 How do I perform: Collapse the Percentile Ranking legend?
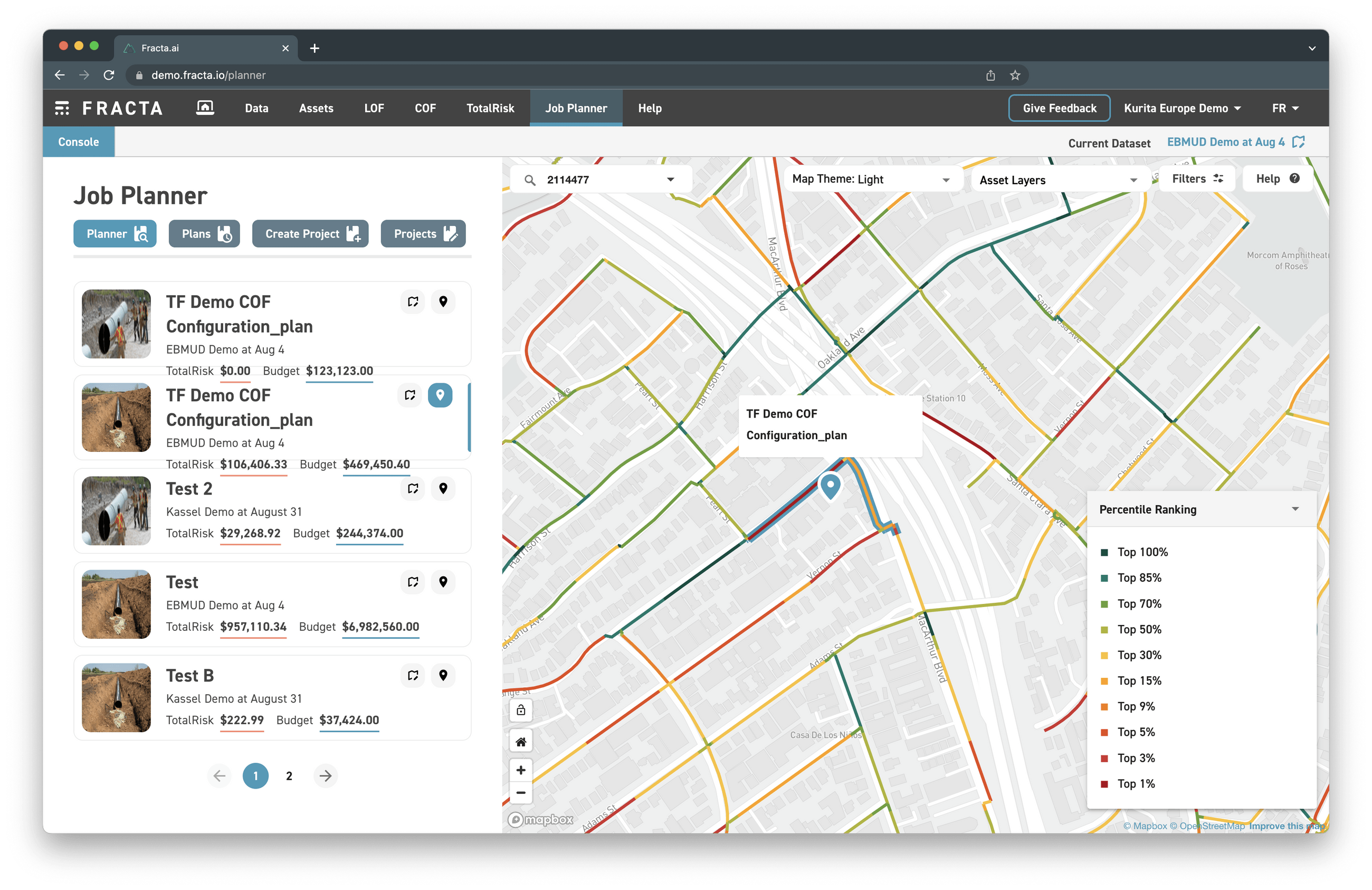click(1295, 509)
